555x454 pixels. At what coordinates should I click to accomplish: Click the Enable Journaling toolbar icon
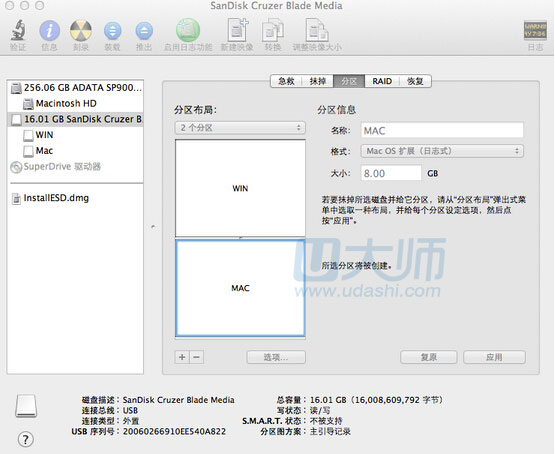pos(188,30)
